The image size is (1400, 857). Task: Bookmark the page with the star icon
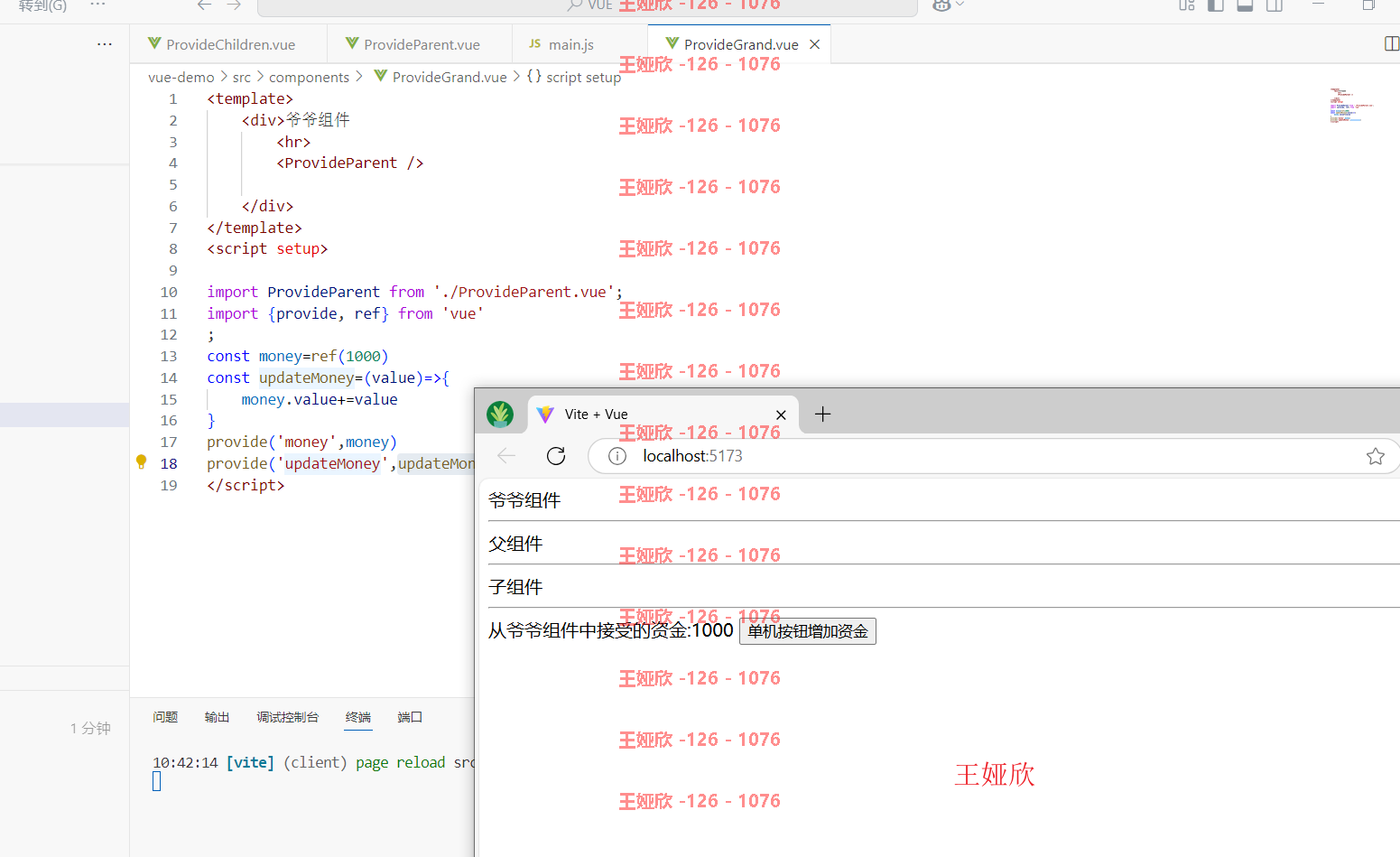tap(1375, 456)
